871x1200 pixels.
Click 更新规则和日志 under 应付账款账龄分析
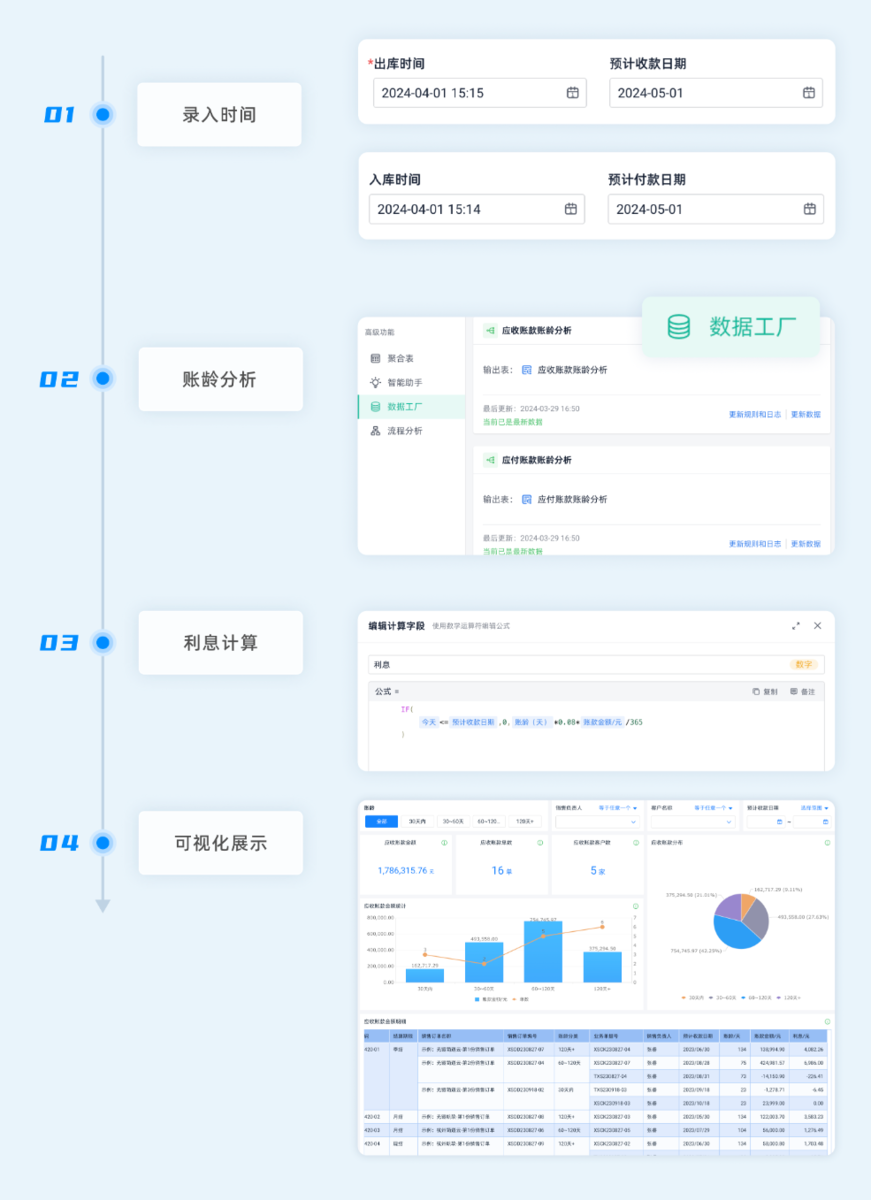(755, 544)
